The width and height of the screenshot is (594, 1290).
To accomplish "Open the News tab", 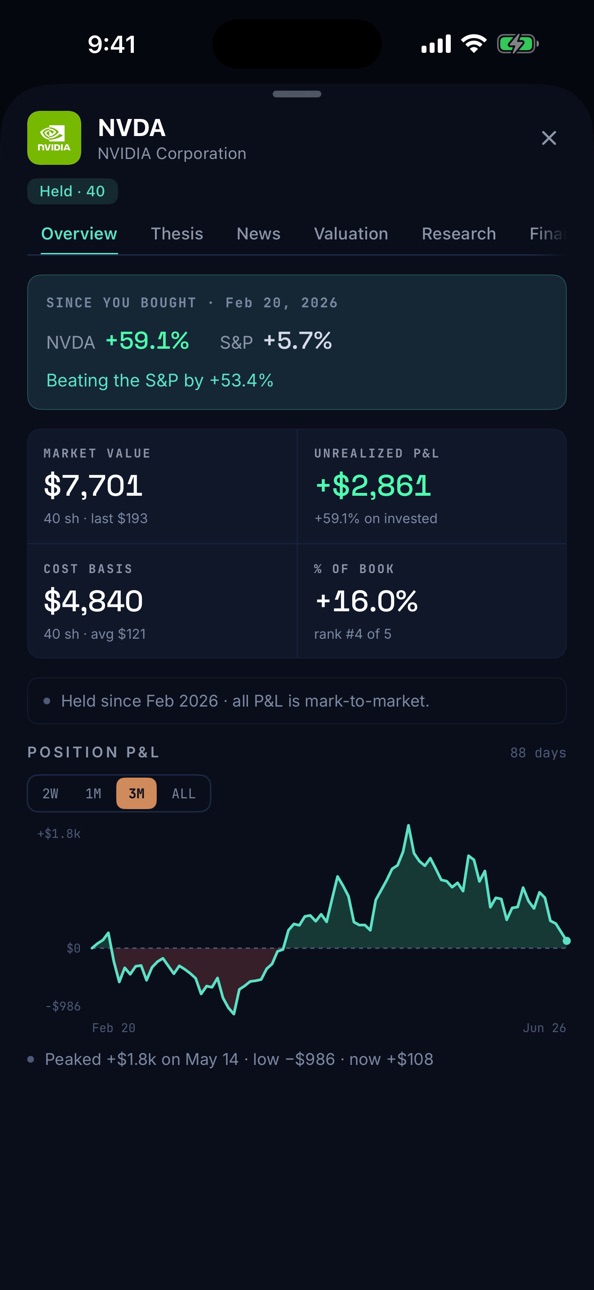I will [x=258, y=233].
